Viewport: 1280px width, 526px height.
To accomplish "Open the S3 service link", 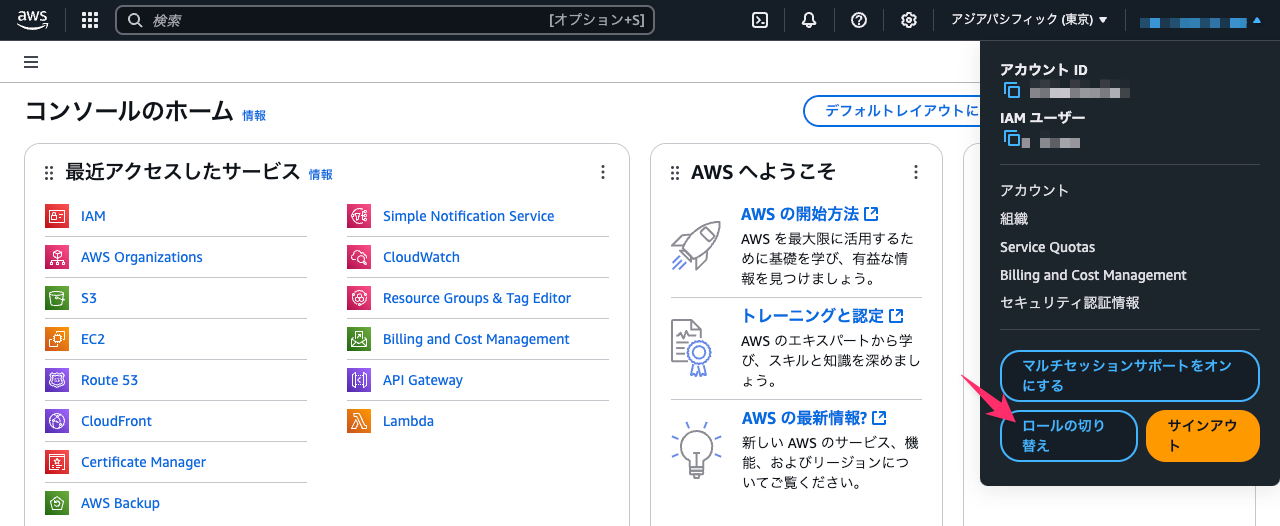I will pos(89,298).
